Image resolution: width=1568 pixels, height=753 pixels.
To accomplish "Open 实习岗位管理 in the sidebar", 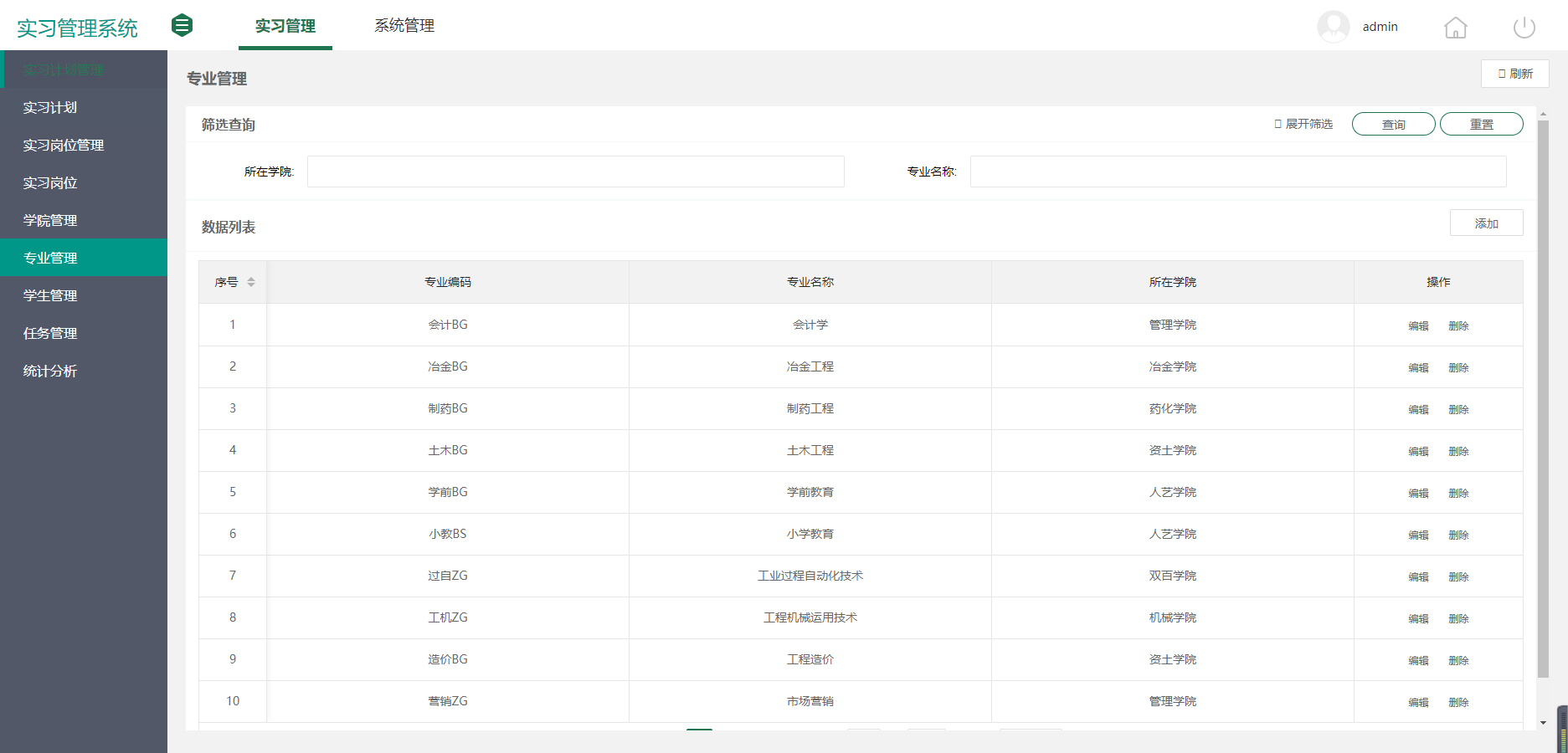I will coord(84,145).
